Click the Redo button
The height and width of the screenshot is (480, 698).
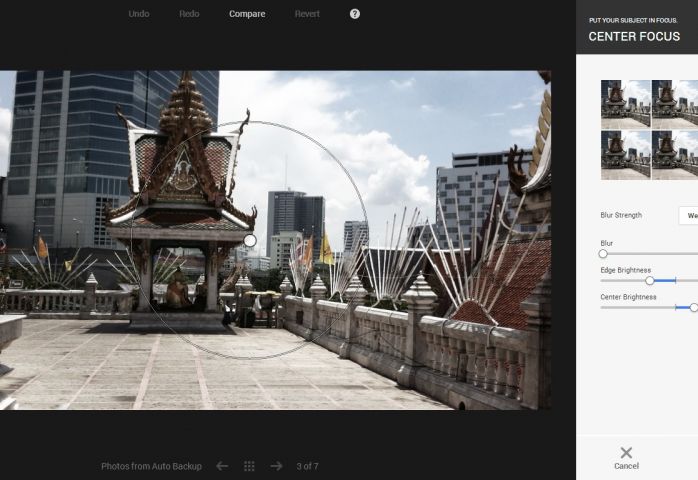pyautogui.click(x=189, y=14)
